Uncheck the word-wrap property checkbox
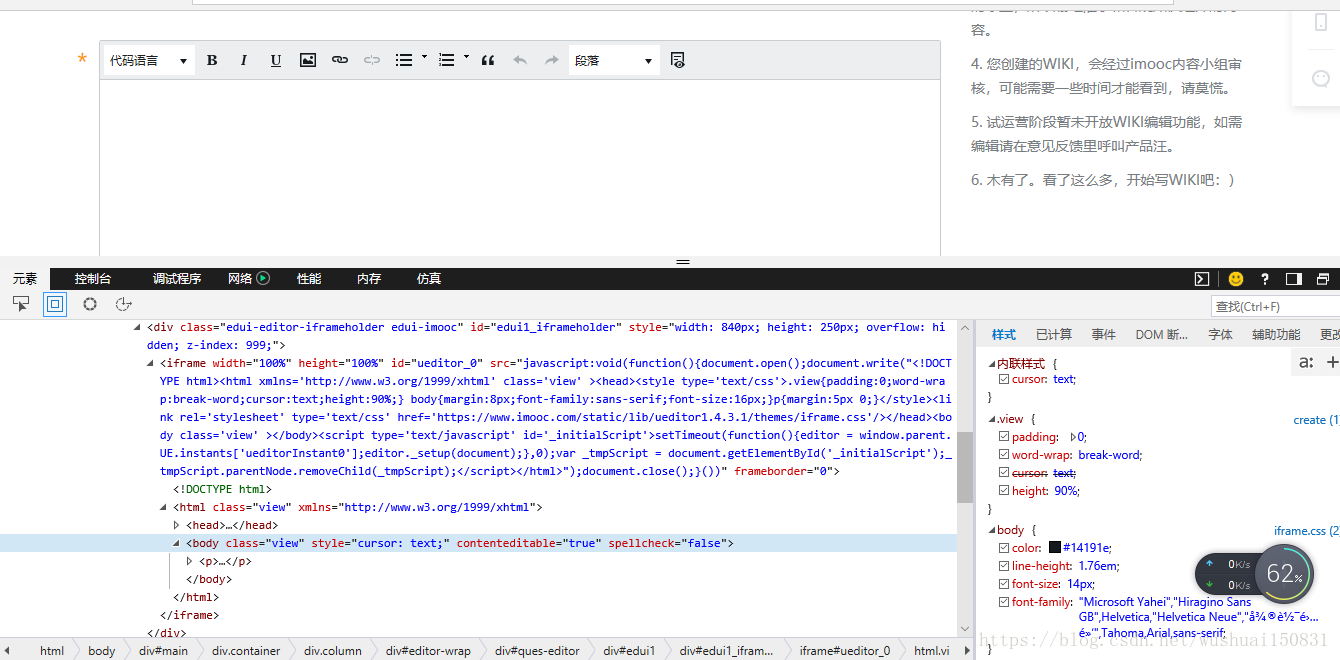The width and height of the screenshot is (1340, 660). [1005, 455]
